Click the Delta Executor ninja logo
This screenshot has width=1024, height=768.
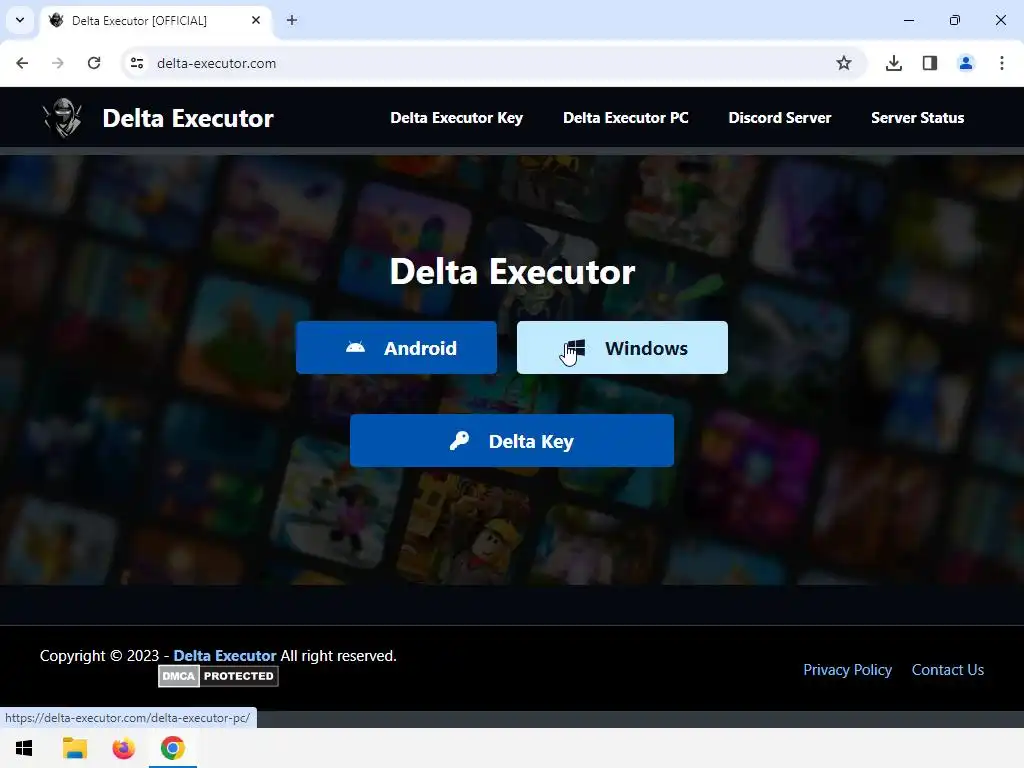pos(63,118)
